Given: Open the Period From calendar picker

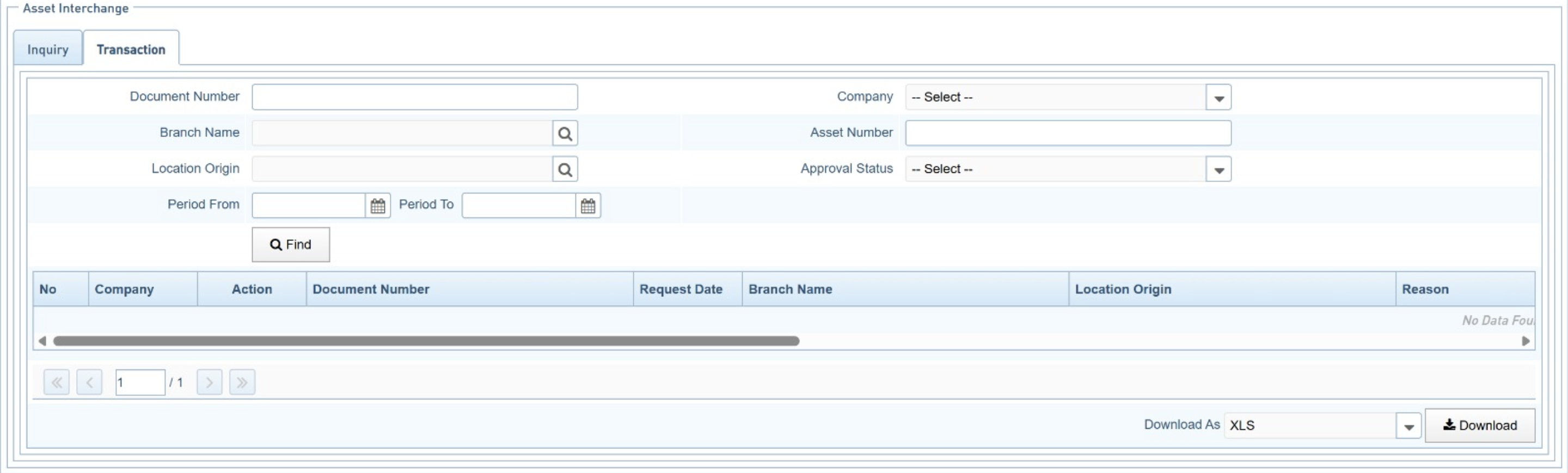Looking at the screenshot, I should pyautogui.click(x=377, y=206).
